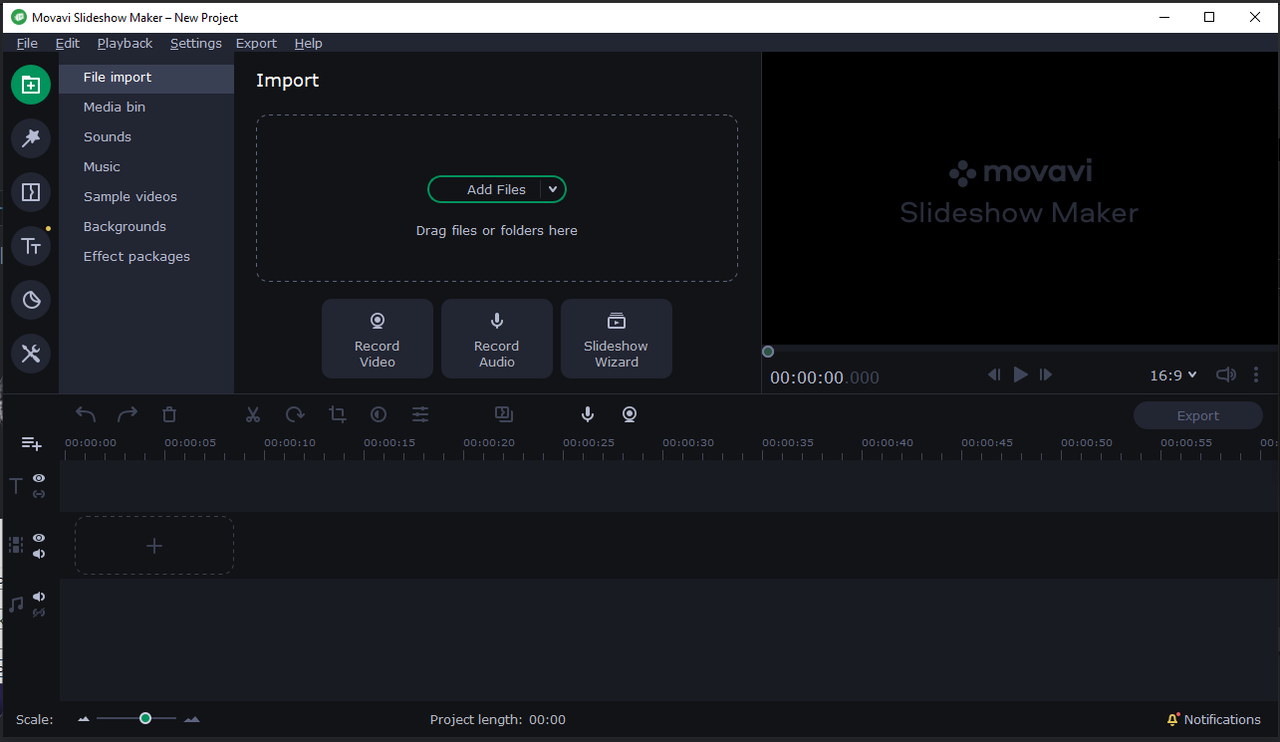Select Sounds in side list
1280x742 pixels.
pyautogui.click(x=146, y=137)
